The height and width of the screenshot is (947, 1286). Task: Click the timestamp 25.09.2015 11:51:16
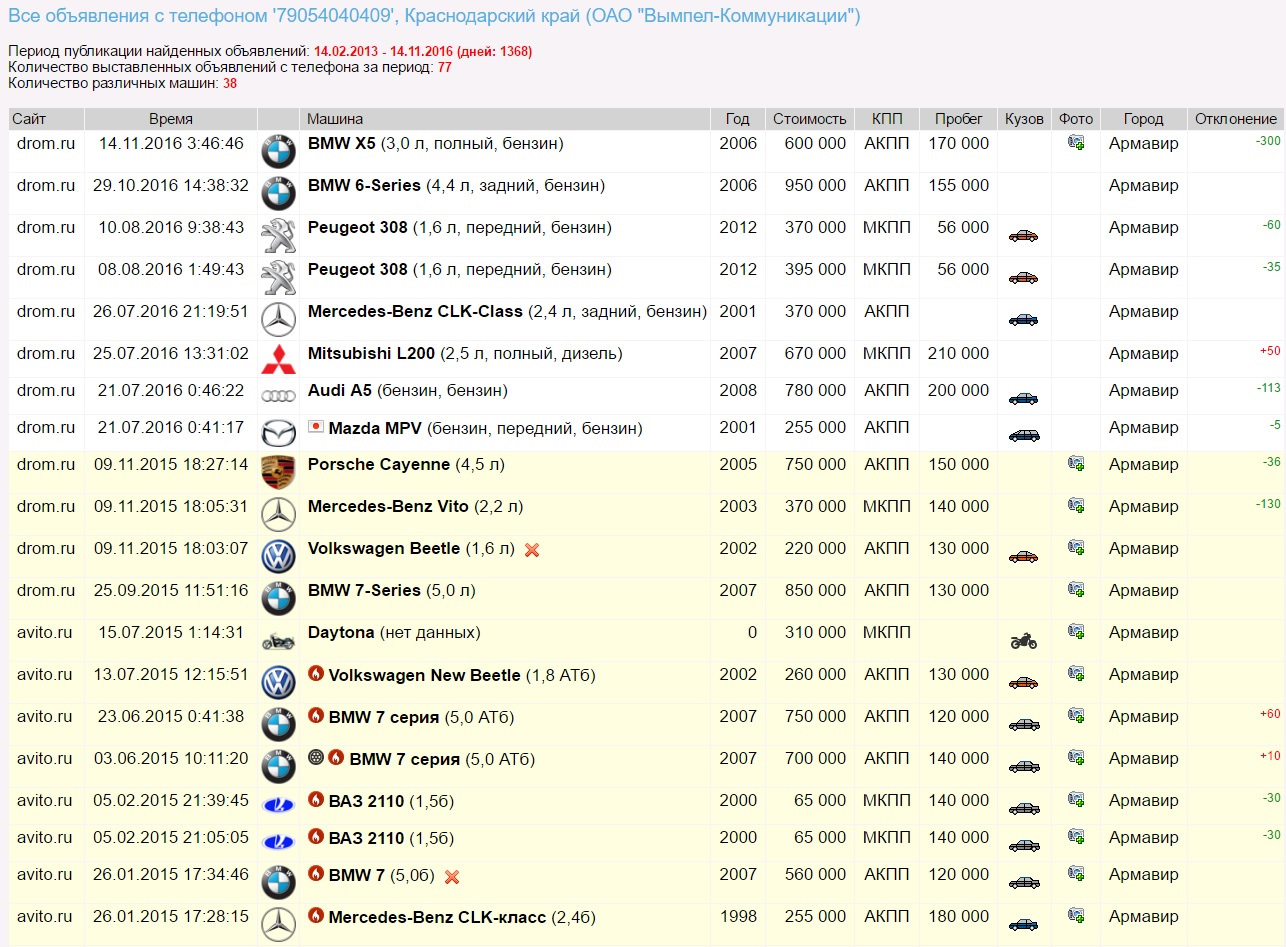click(171, 591)
